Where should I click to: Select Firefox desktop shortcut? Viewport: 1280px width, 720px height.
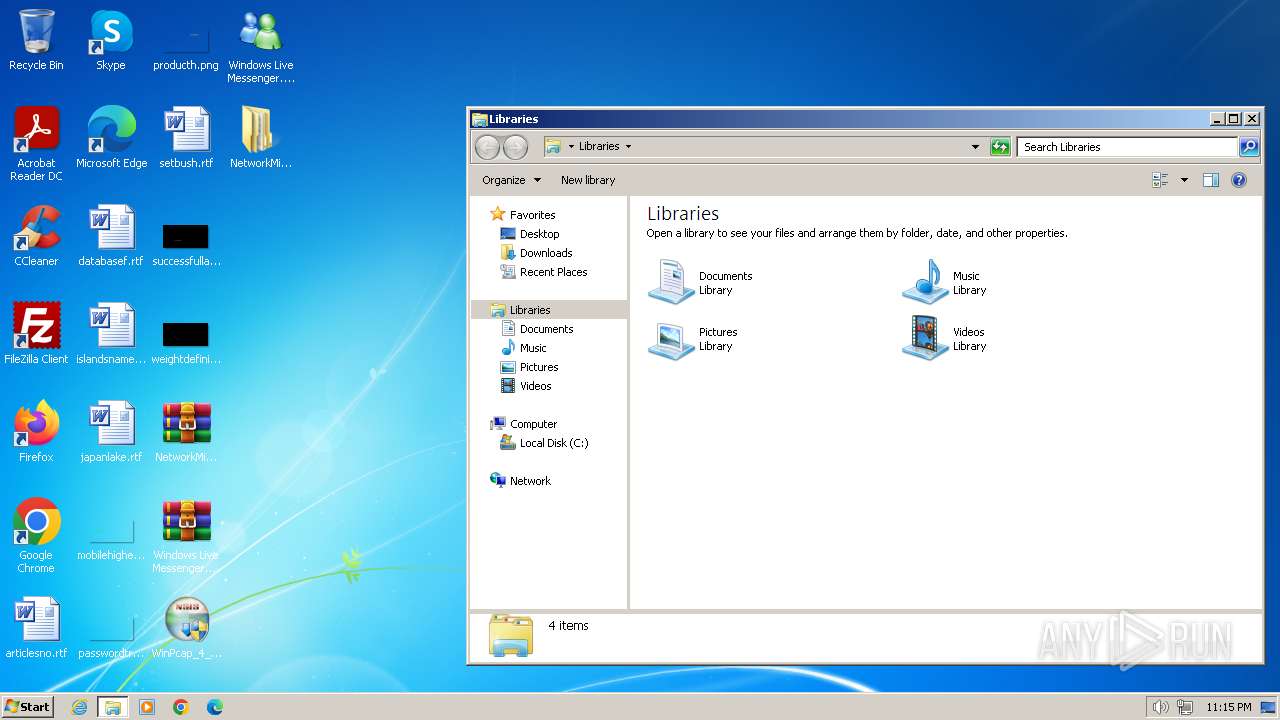pyautogui.click(x=36, y=433)
